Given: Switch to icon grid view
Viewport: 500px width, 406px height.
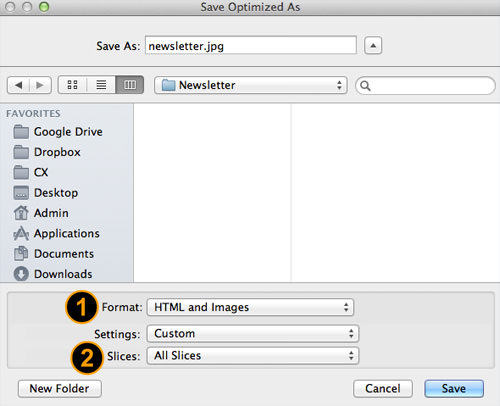Looking at the screenshot, I should point(72,85).
